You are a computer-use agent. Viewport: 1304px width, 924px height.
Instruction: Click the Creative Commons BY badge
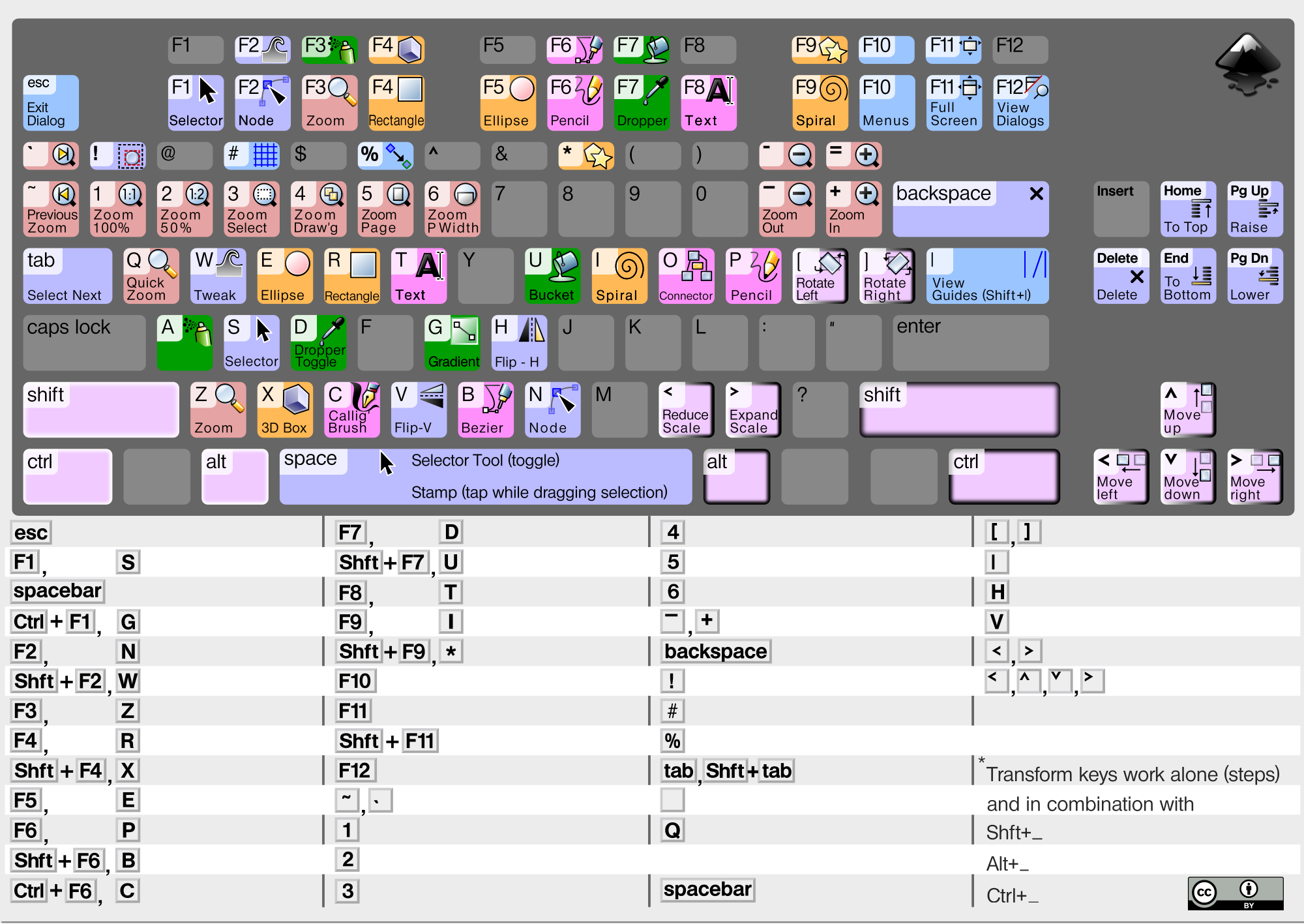pos(1235,893)
